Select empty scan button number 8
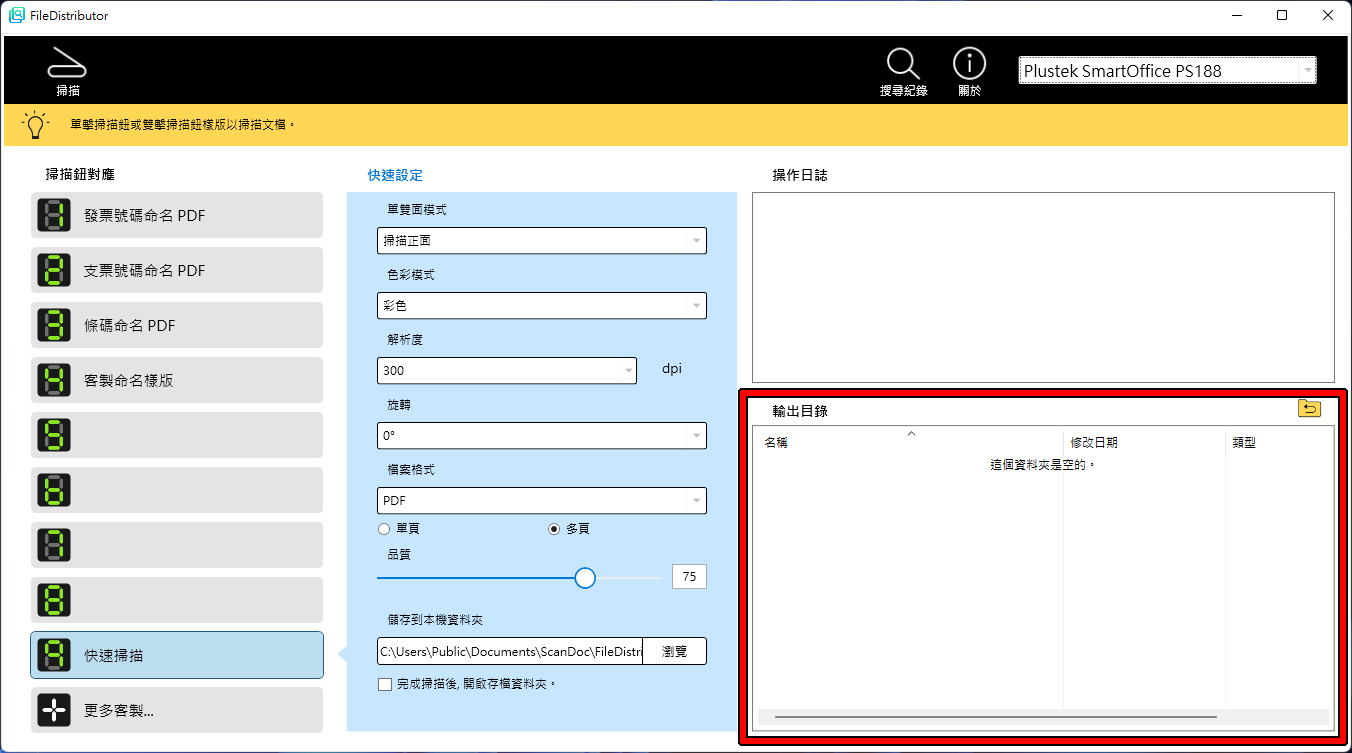Image resolution: width=1352 pixels, height=753 pixels. coord(177,600)
